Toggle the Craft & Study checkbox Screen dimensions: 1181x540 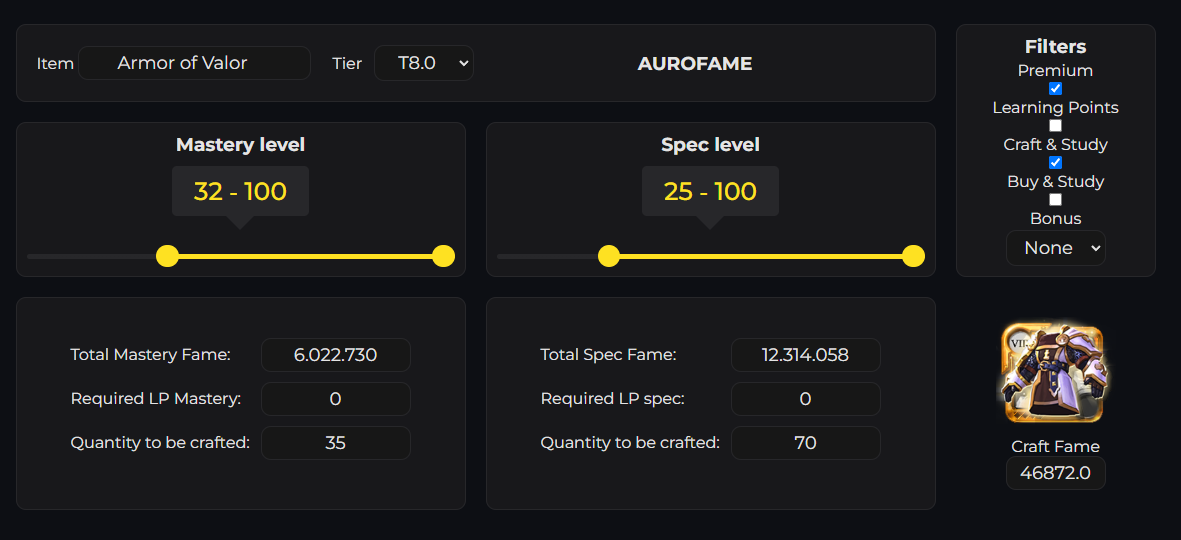pos(1055,163)
